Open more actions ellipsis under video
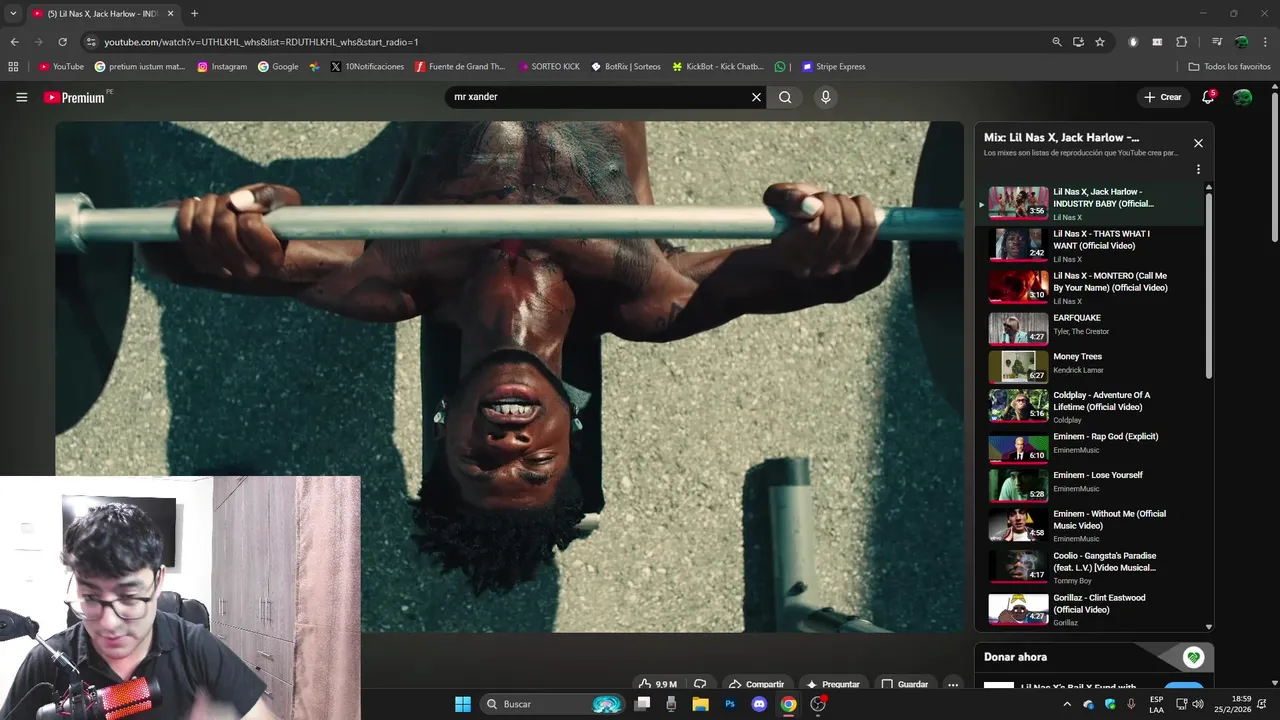This screenshot has width=1280, height=720. point(953,685)
